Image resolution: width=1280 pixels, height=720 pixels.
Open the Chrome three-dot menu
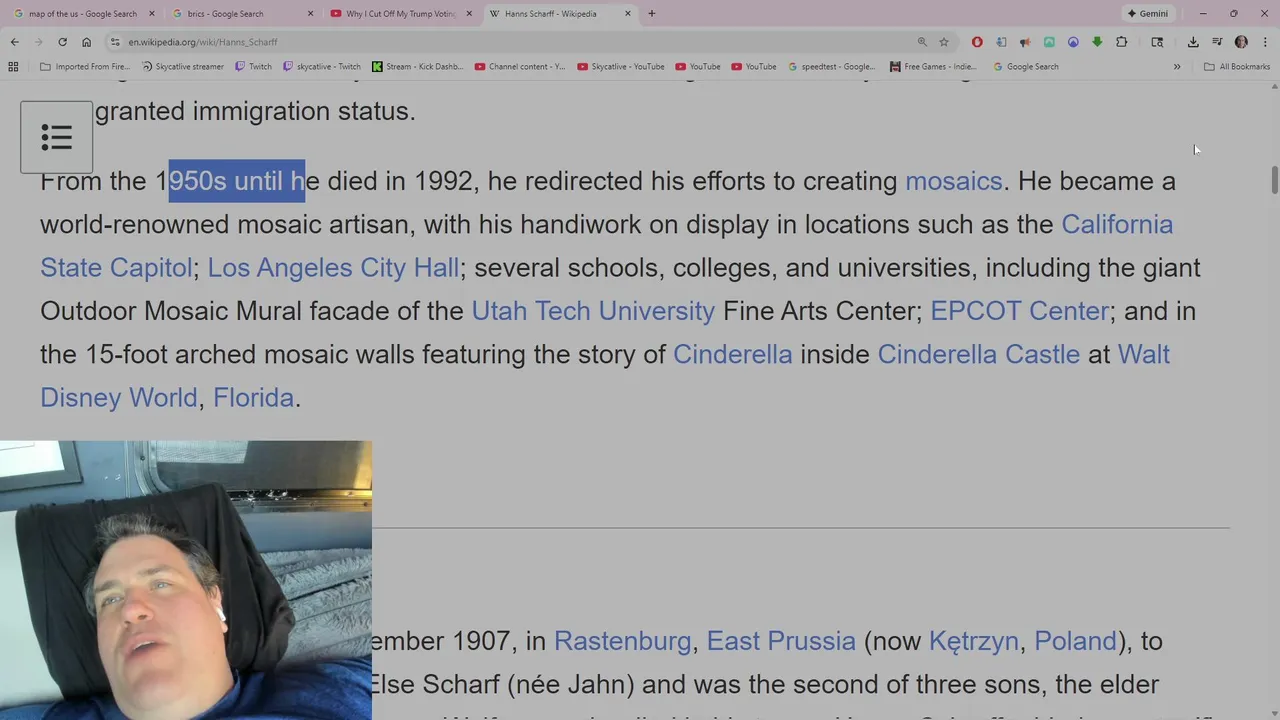[1265, 42]
